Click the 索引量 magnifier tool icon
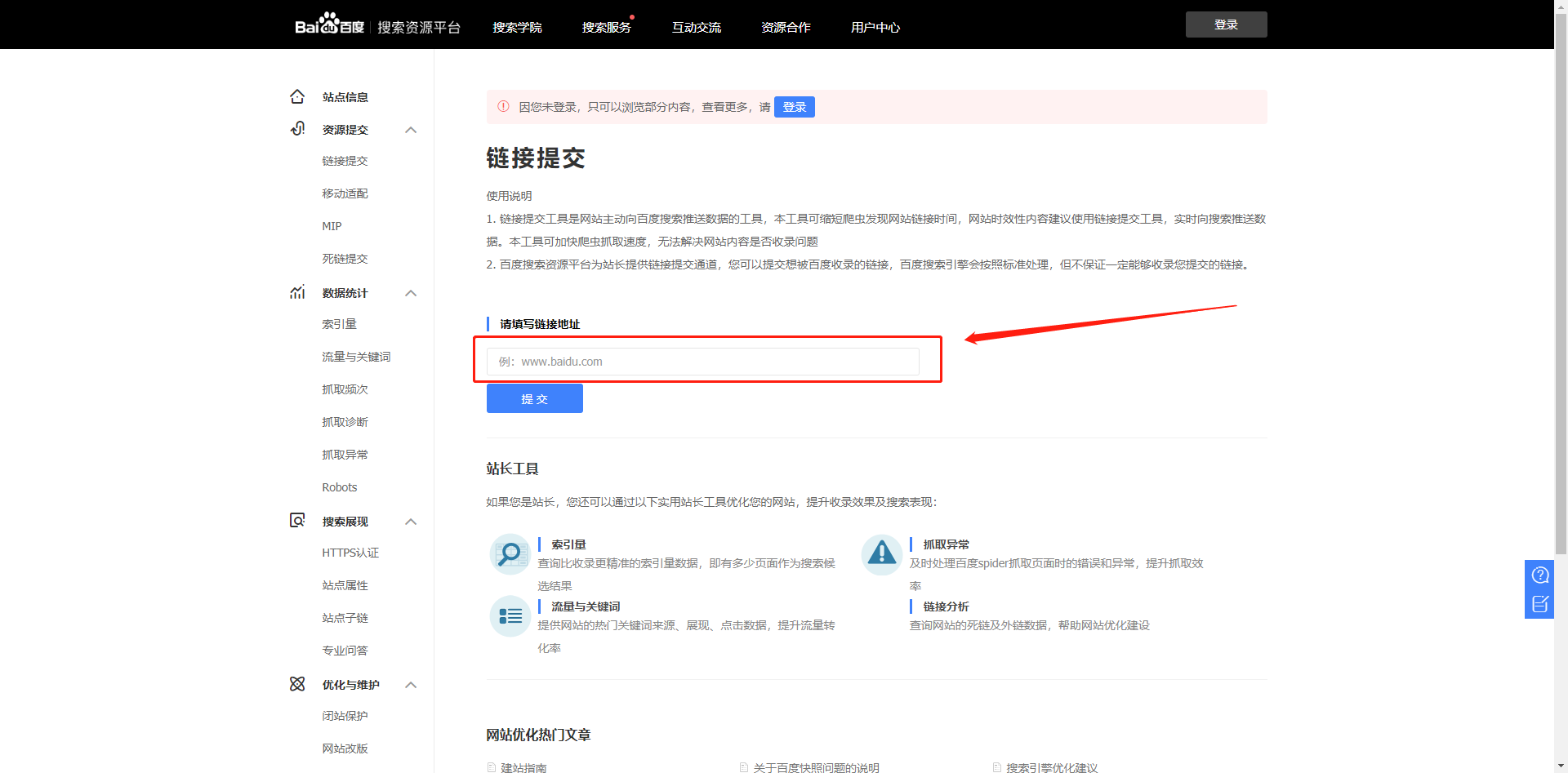The width and height of the screenshot is (1568, 773). (510, 554)
